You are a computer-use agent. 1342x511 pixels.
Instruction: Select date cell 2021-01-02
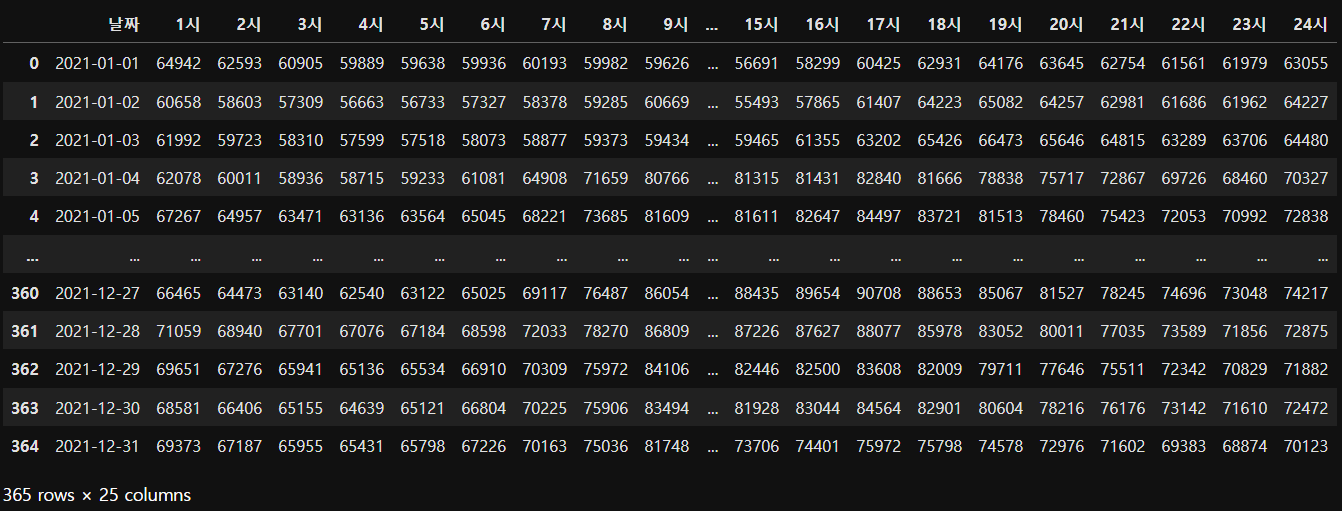pyautogui.click(x=98, y=102)
